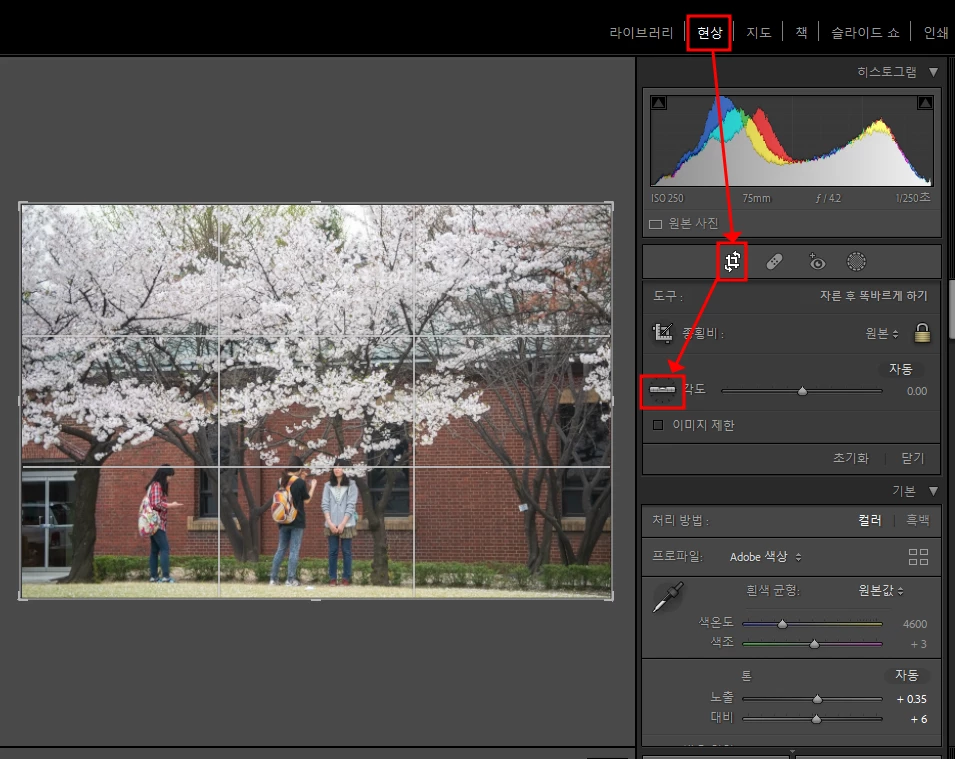Choose the Radial Filter circle tool
Image resolution: width=955 pixels, height=759 pixels.
pyautogui.click(x=856, y=262)
